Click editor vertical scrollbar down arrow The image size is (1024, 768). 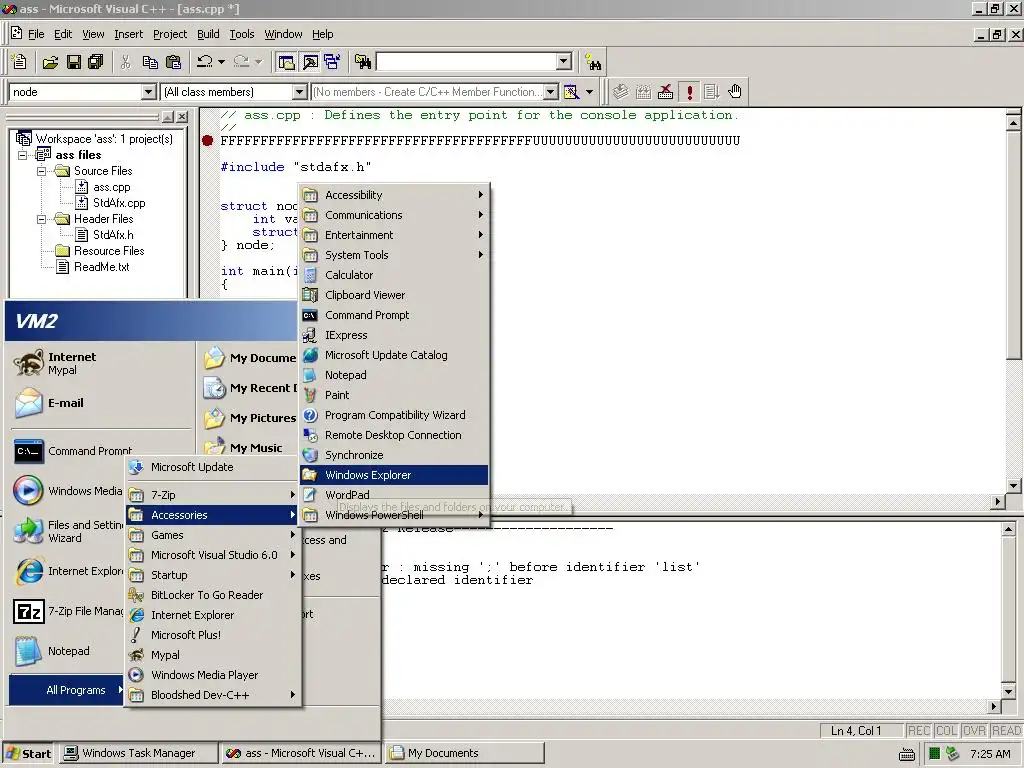1013,486
